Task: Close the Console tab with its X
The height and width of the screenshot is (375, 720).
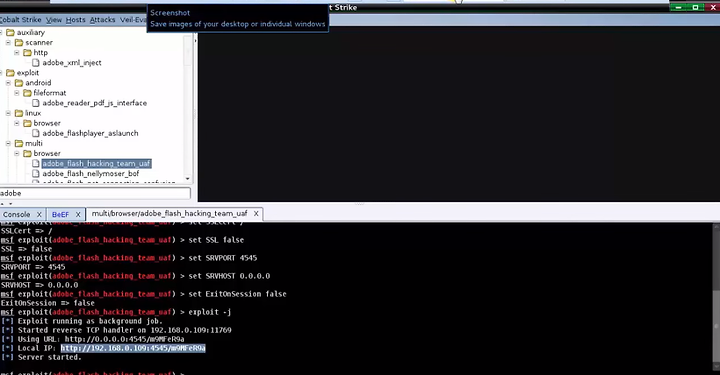Action: point(39,214)
